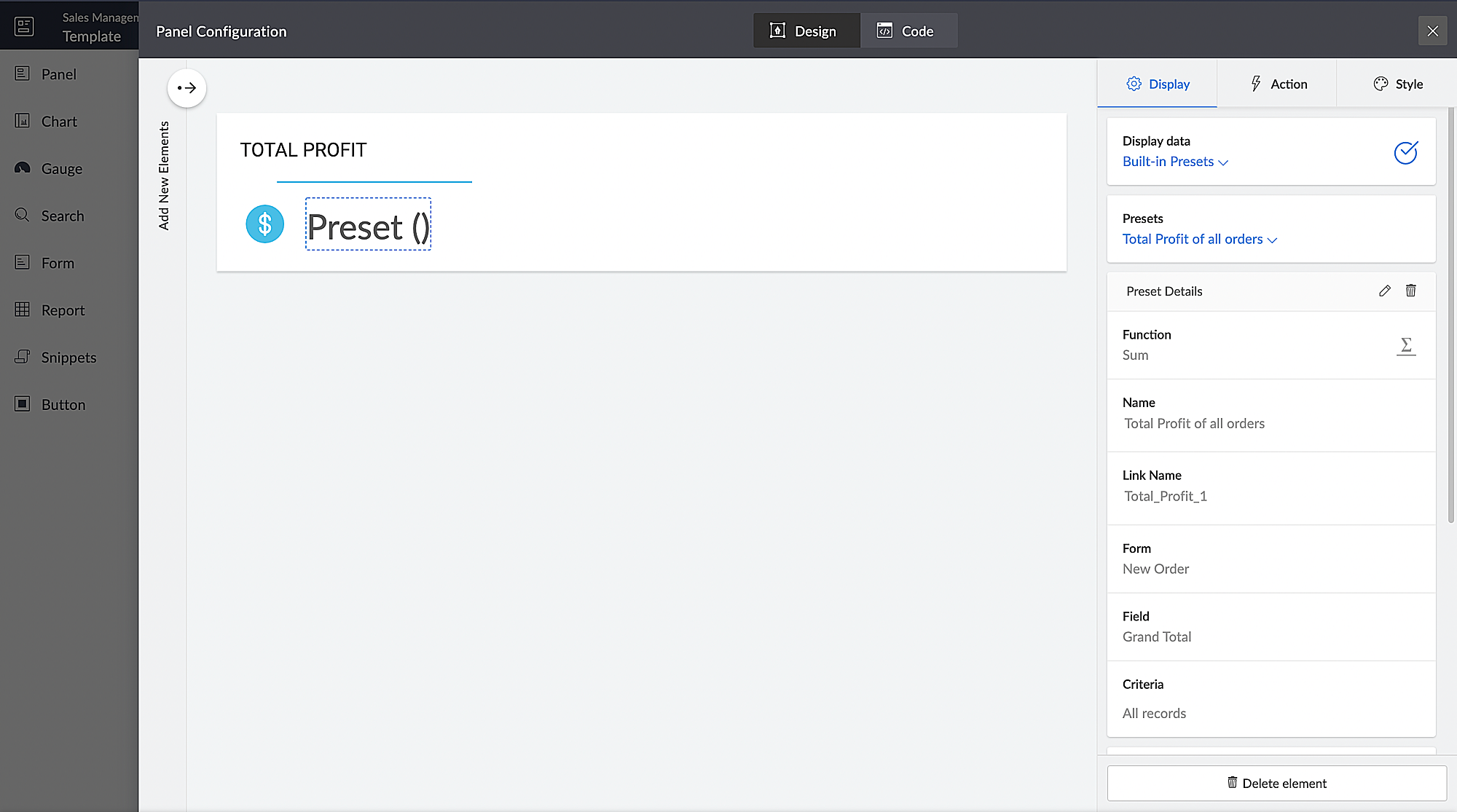Open the Built-in Presets dropdown
The image size is (1457, 812).
click(1174, 162)
